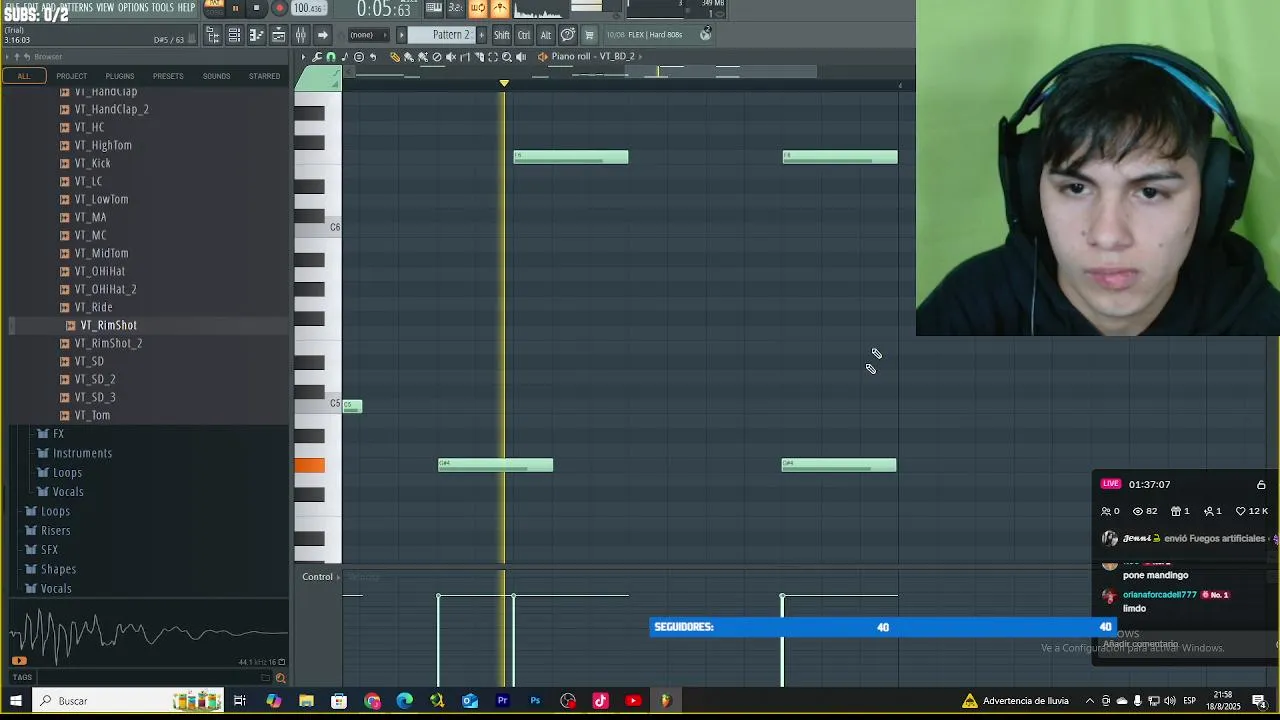Select the pencil draw tool

(x=395, y=57)
